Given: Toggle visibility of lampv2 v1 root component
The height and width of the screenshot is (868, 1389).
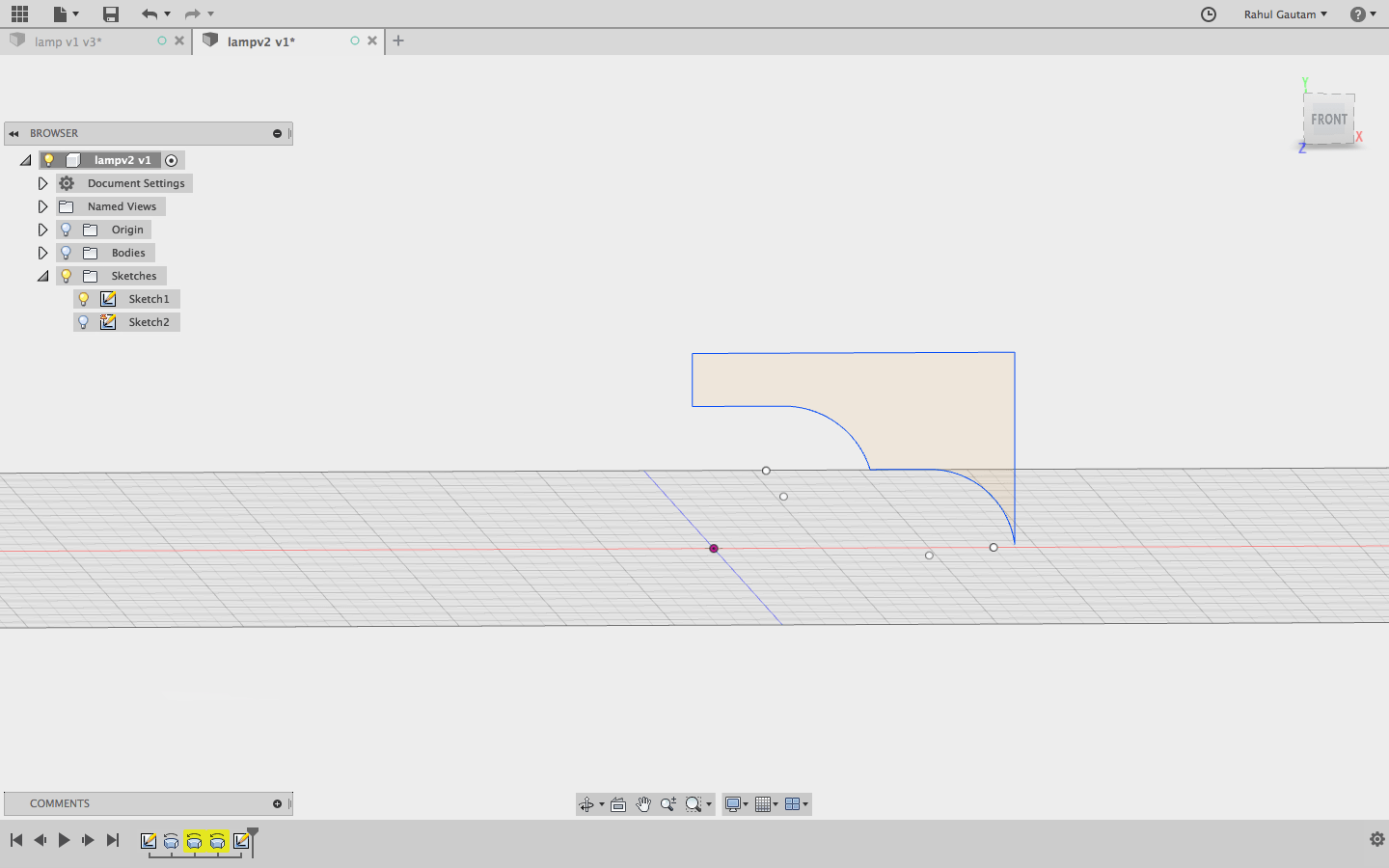Looking at the screenshot, I should (x=49, y=160).
